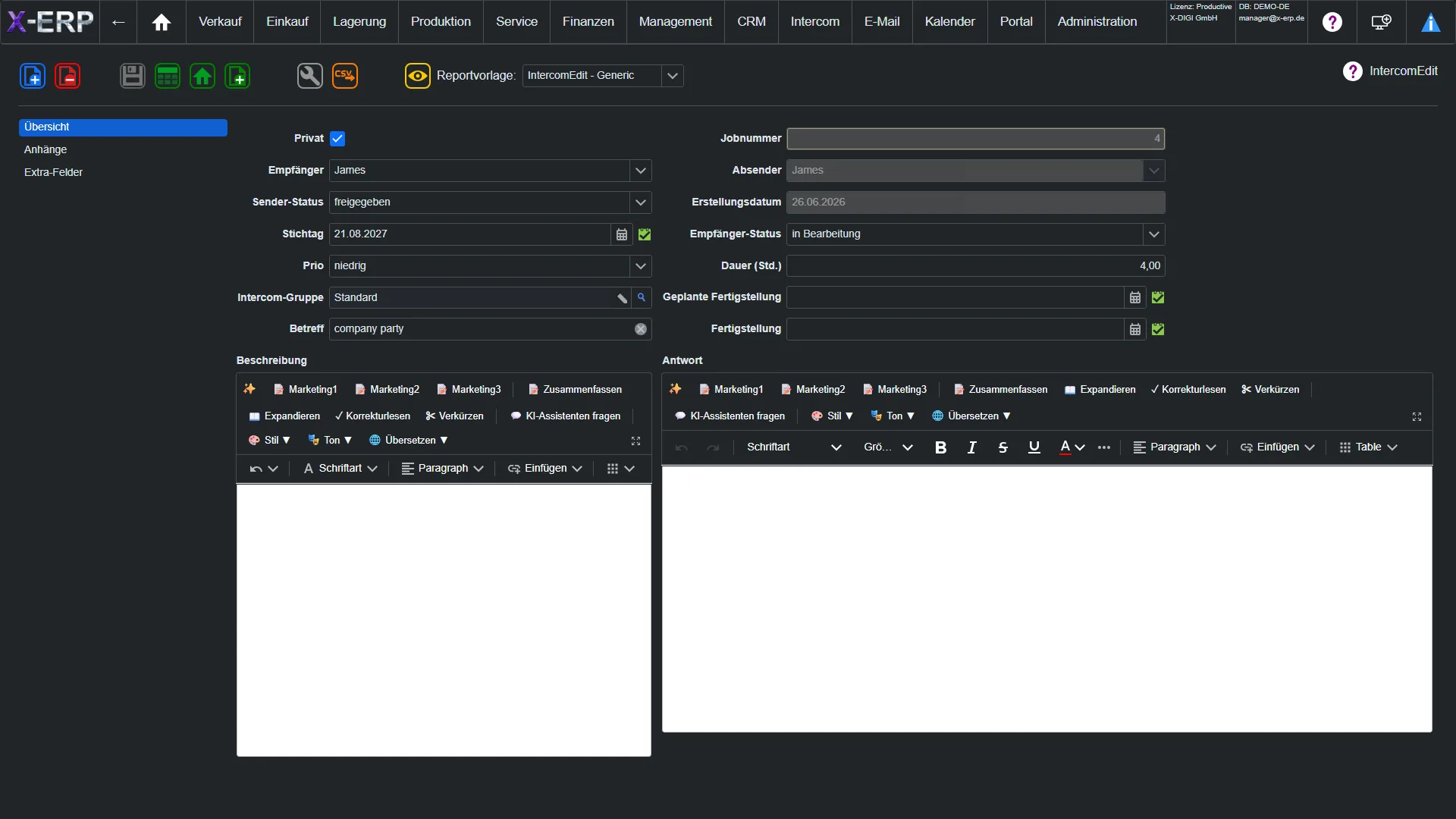Expand Antwort editor to fullscreen

point(1417,416)
